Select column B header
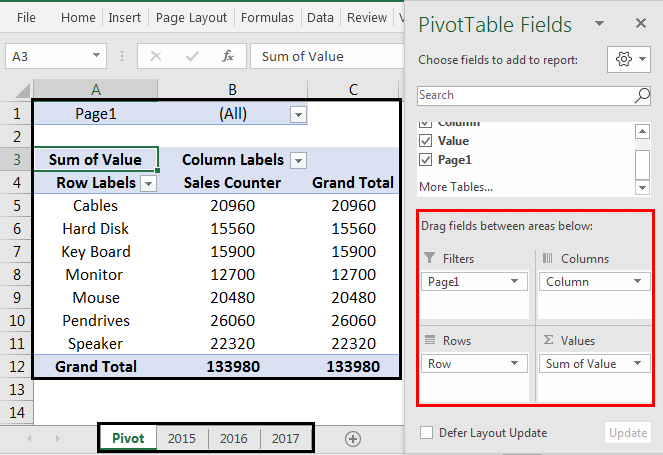The height and width of the screenshot is (455, 663). (x=233, y=90)
